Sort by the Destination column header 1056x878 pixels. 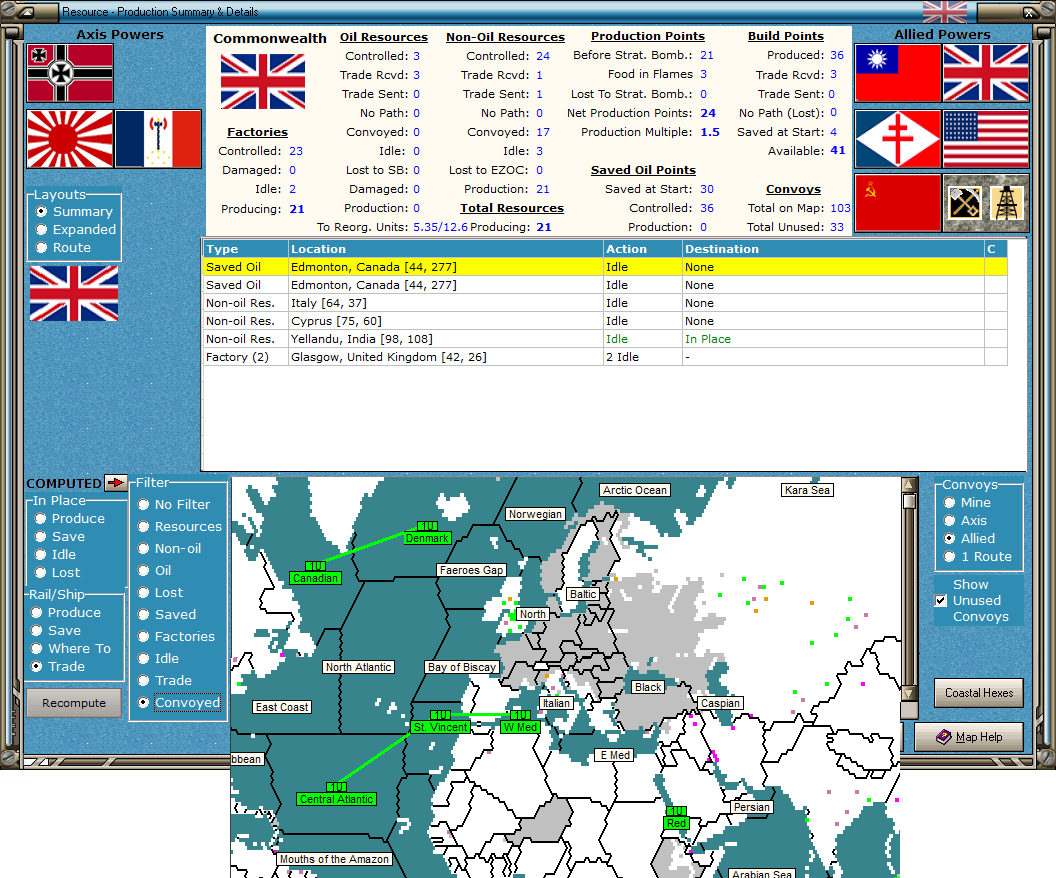pyautogui.click(x=833, y=249)
